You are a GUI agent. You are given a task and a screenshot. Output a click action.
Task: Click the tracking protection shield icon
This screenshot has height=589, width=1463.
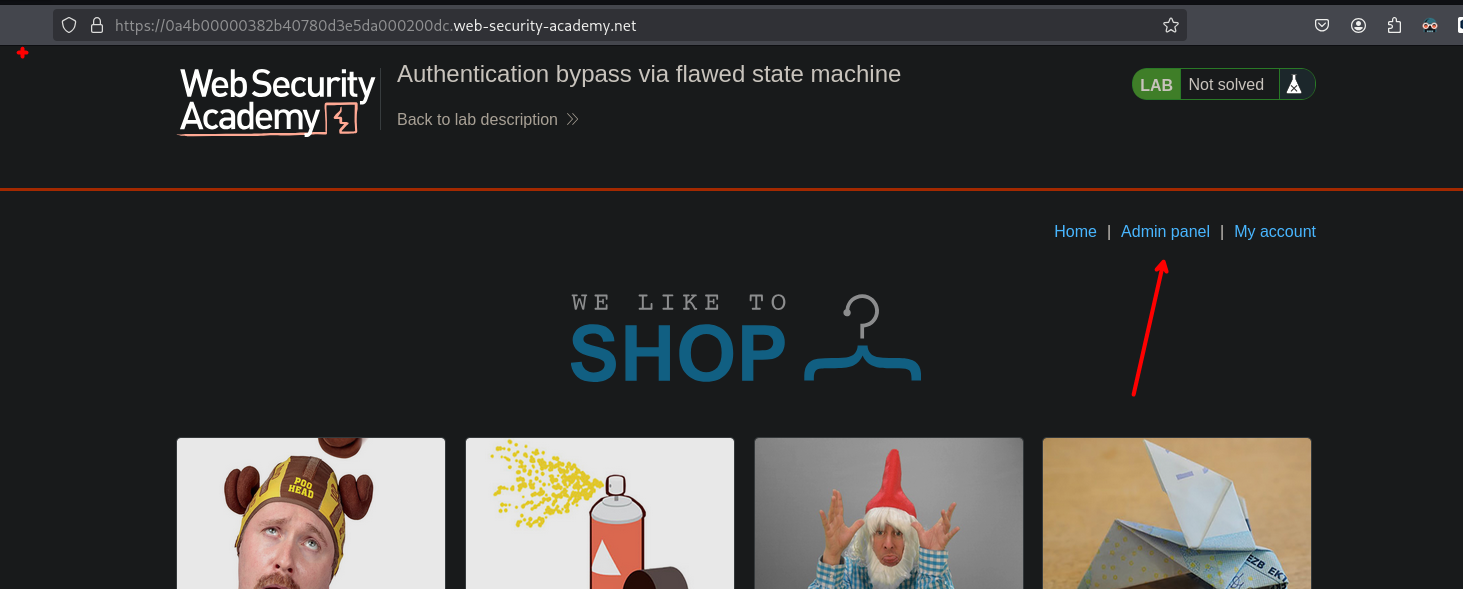click(69, 26)
